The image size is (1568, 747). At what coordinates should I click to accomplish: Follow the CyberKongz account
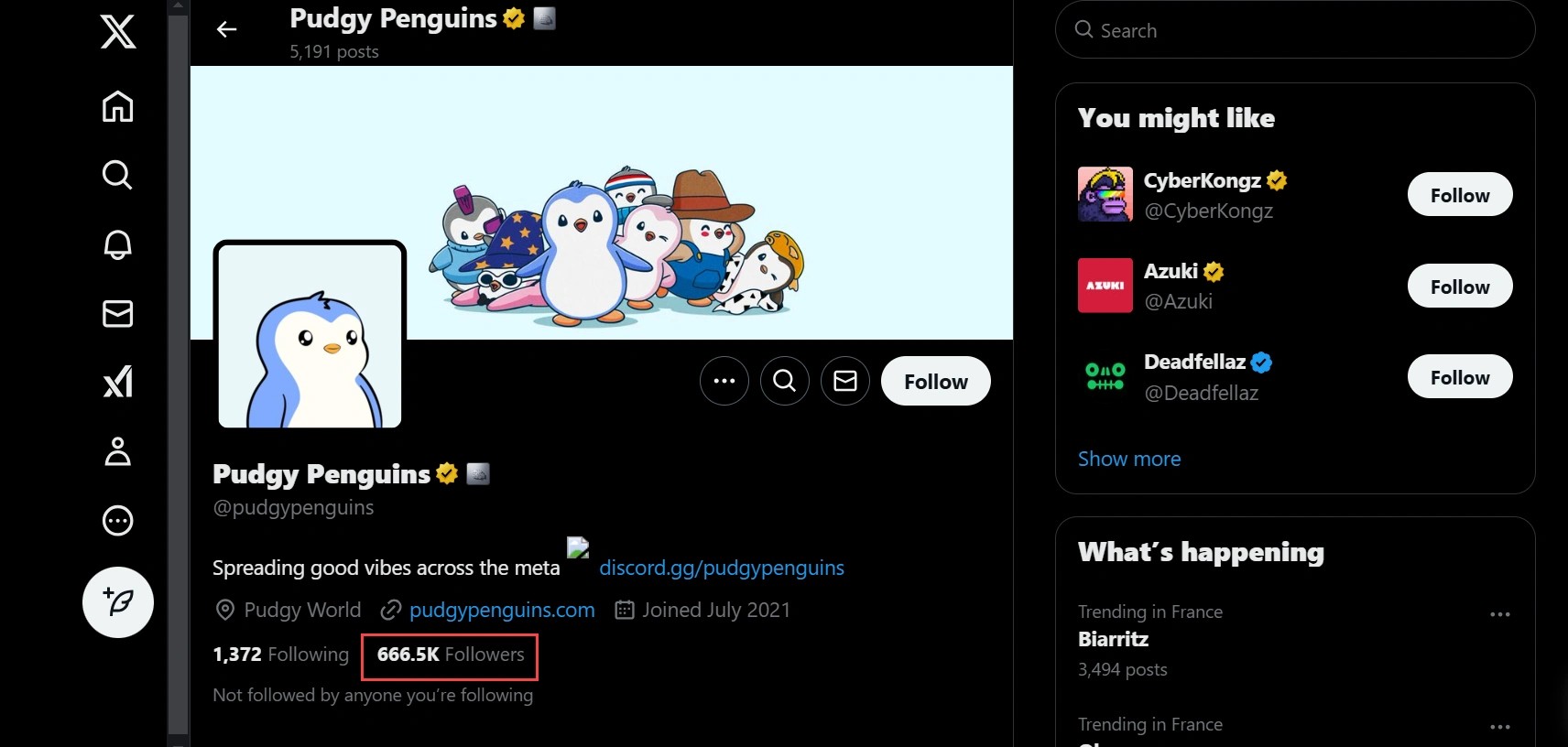(1459, 195)
